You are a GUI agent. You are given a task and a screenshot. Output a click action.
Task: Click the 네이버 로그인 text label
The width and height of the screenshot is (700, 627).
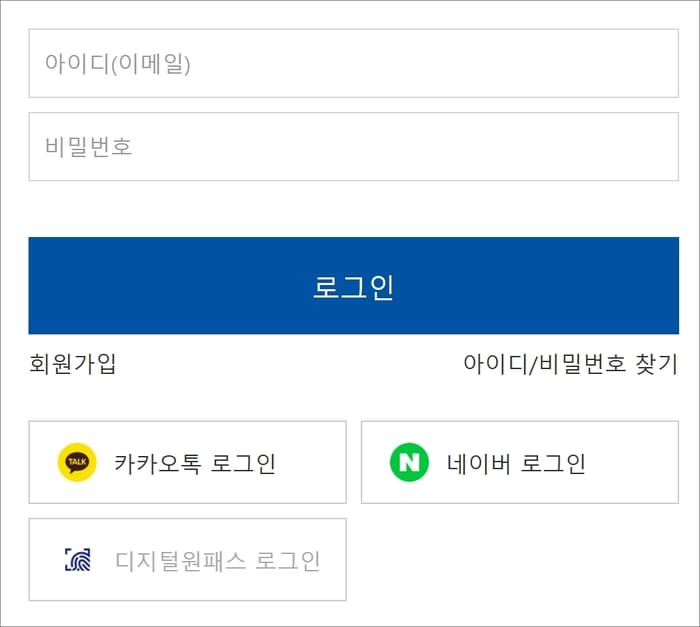point(516,463)
